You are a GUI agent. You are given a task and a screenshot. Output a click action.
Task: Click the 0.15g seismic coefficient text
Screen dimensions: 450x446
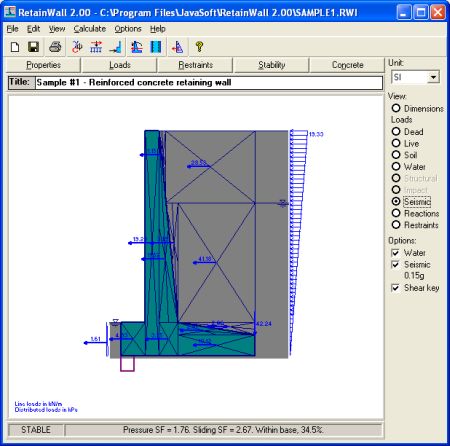click(414, 276)
